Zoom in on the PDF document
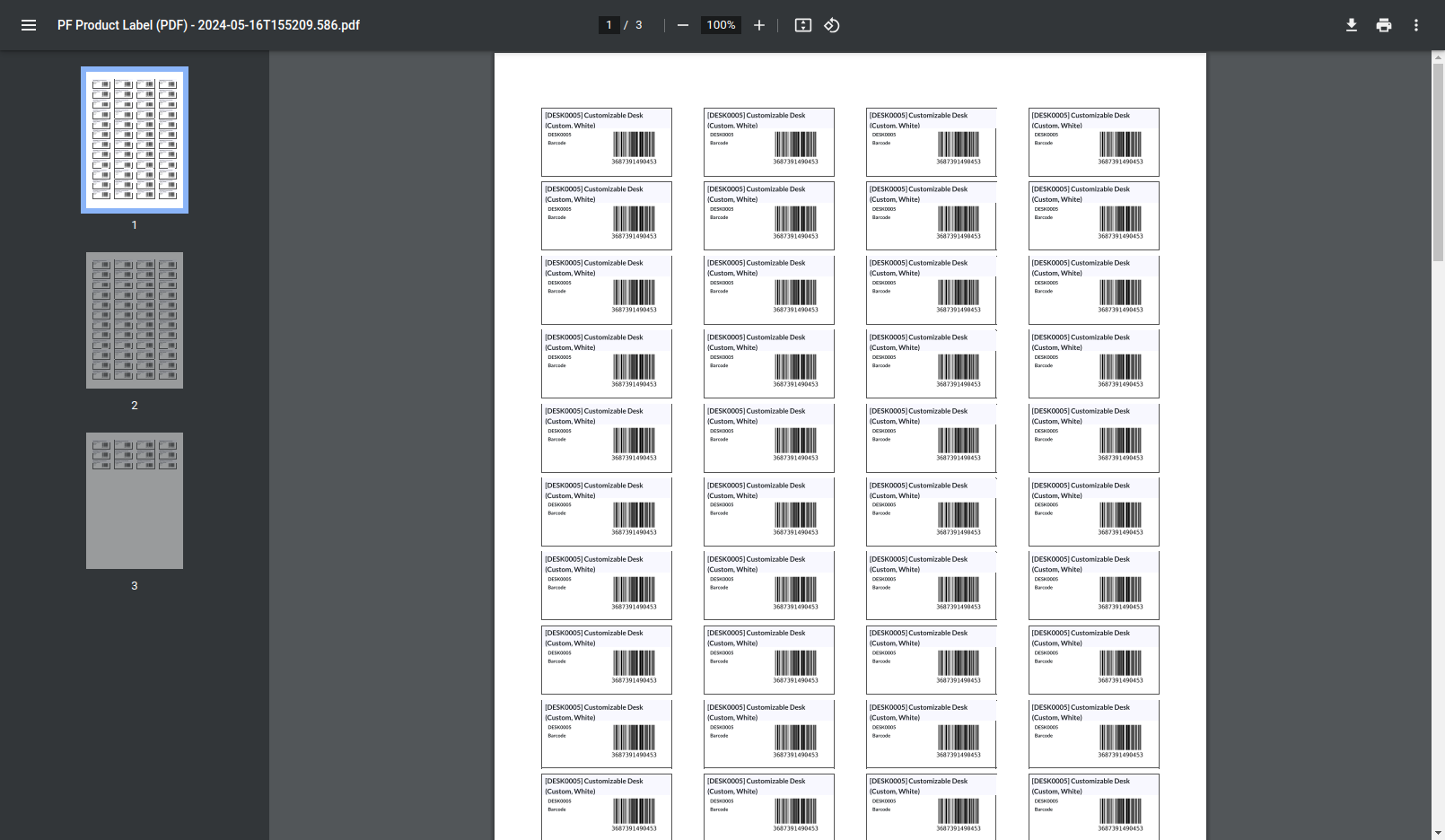Image resolution: width=1445 pixels, height=840 pixels. (x=758, y=25)
